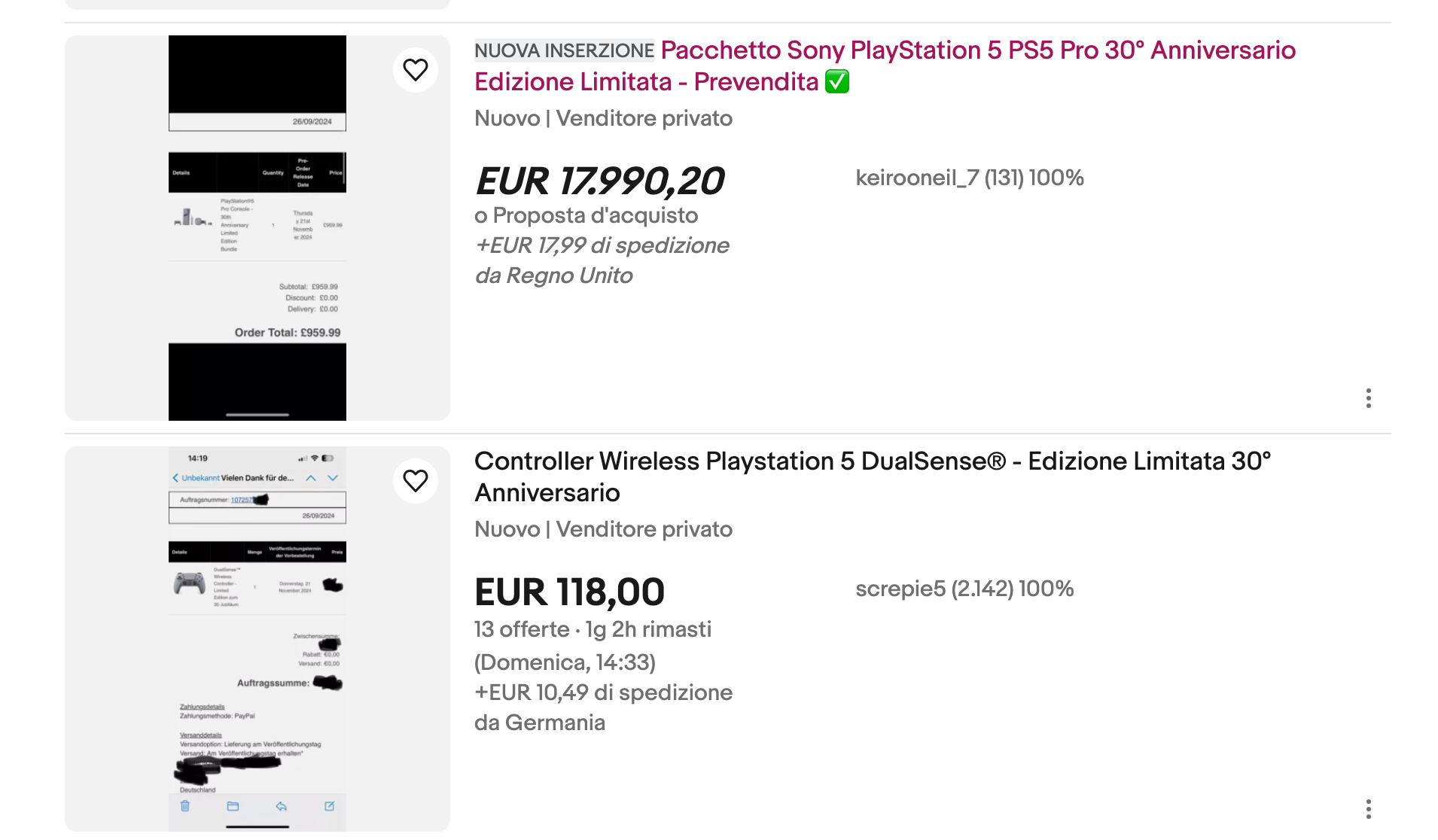Add PS5 Pro bundle to watchlist via heart

pyautogui.click(x=416, y=70)
